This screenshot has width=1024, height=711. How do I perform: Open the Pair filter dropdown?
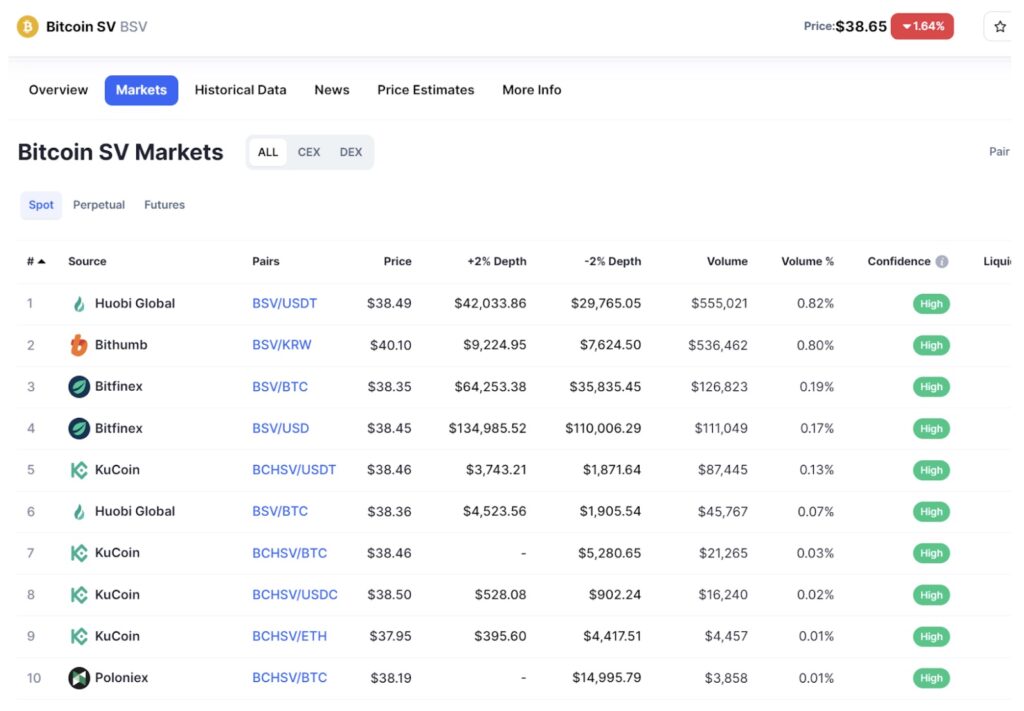click(999, 151)
